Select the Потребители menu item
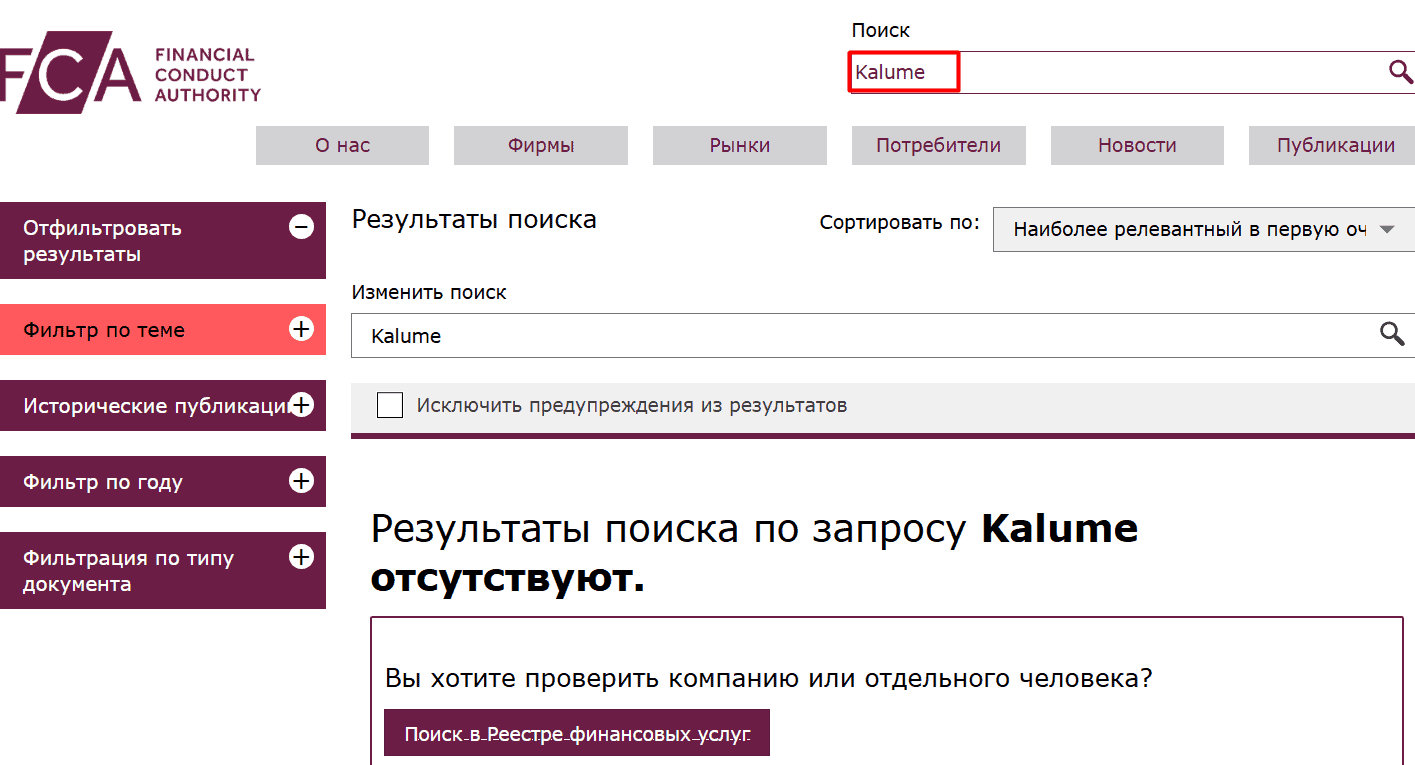 (x=938, y=145)
